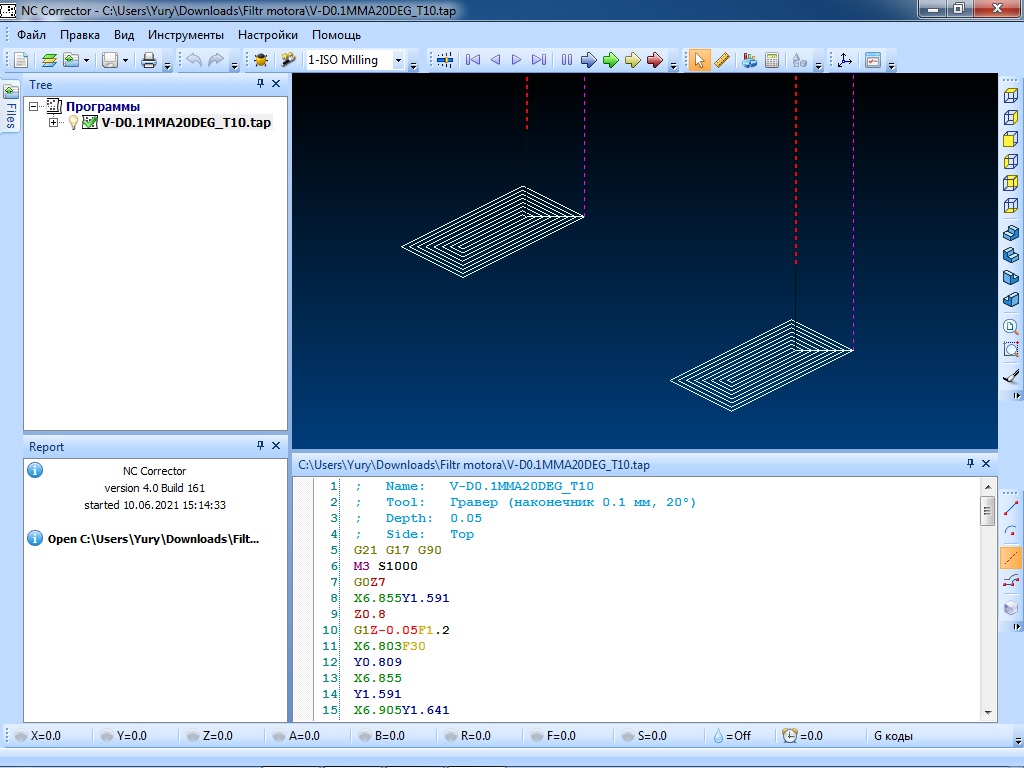Toggle the green checkbox for V-D0.1MMA20DEG_T10.tap

tap(90, 123)
